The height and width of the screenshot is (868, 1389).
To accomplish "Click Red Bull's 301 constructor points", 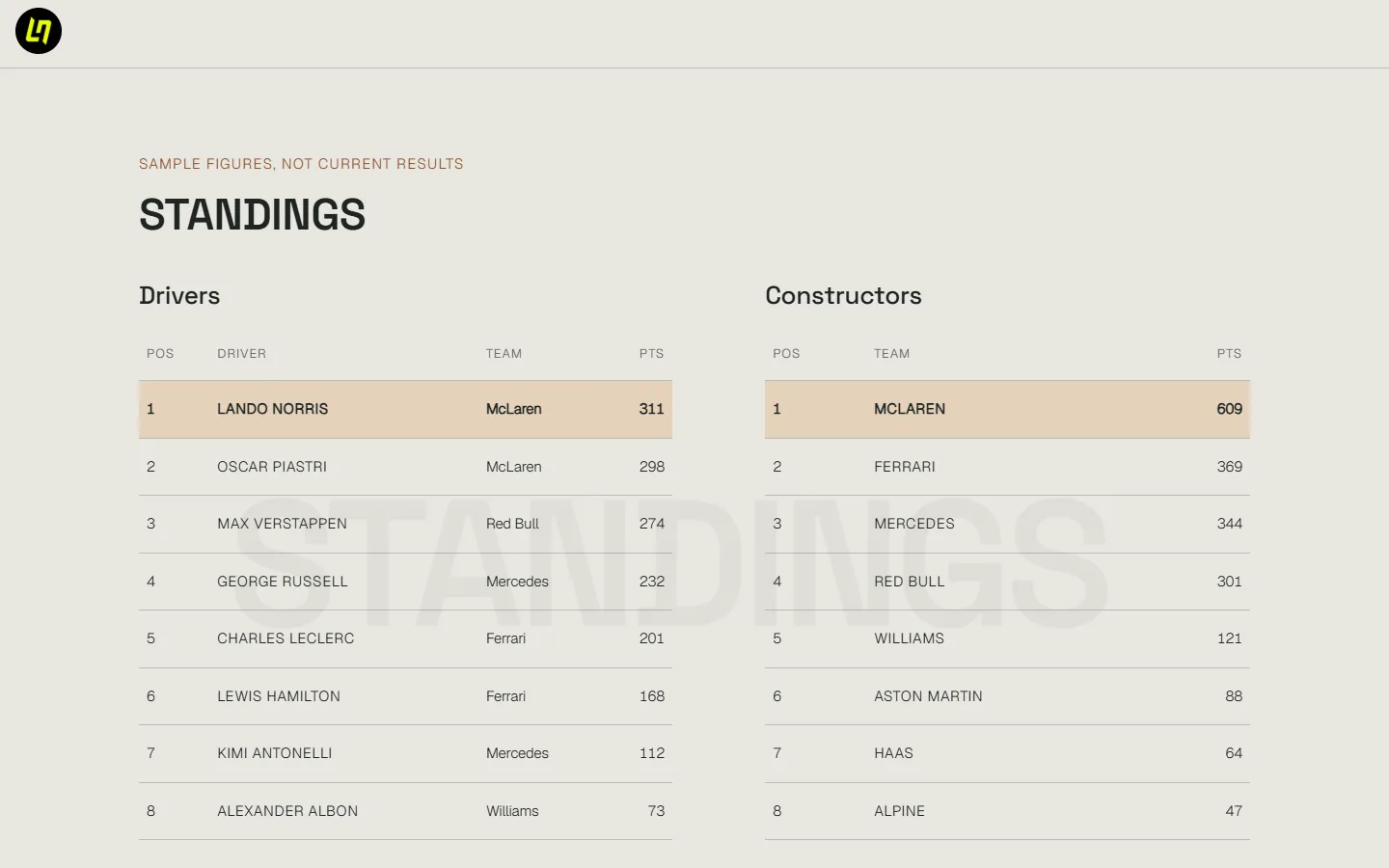I will click(x=1229, y=582).
